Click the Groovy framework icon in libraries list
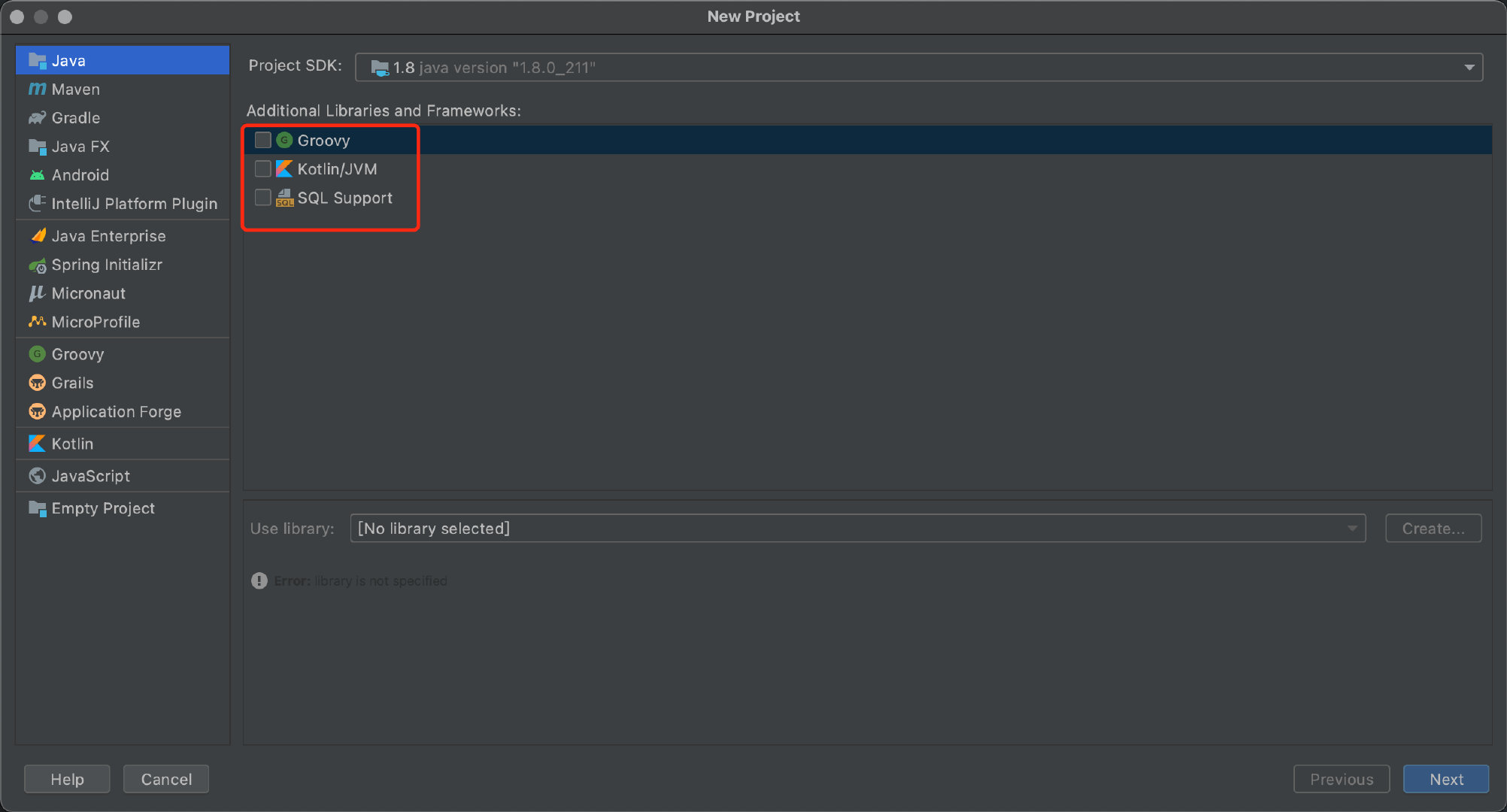 click(284, 141)
